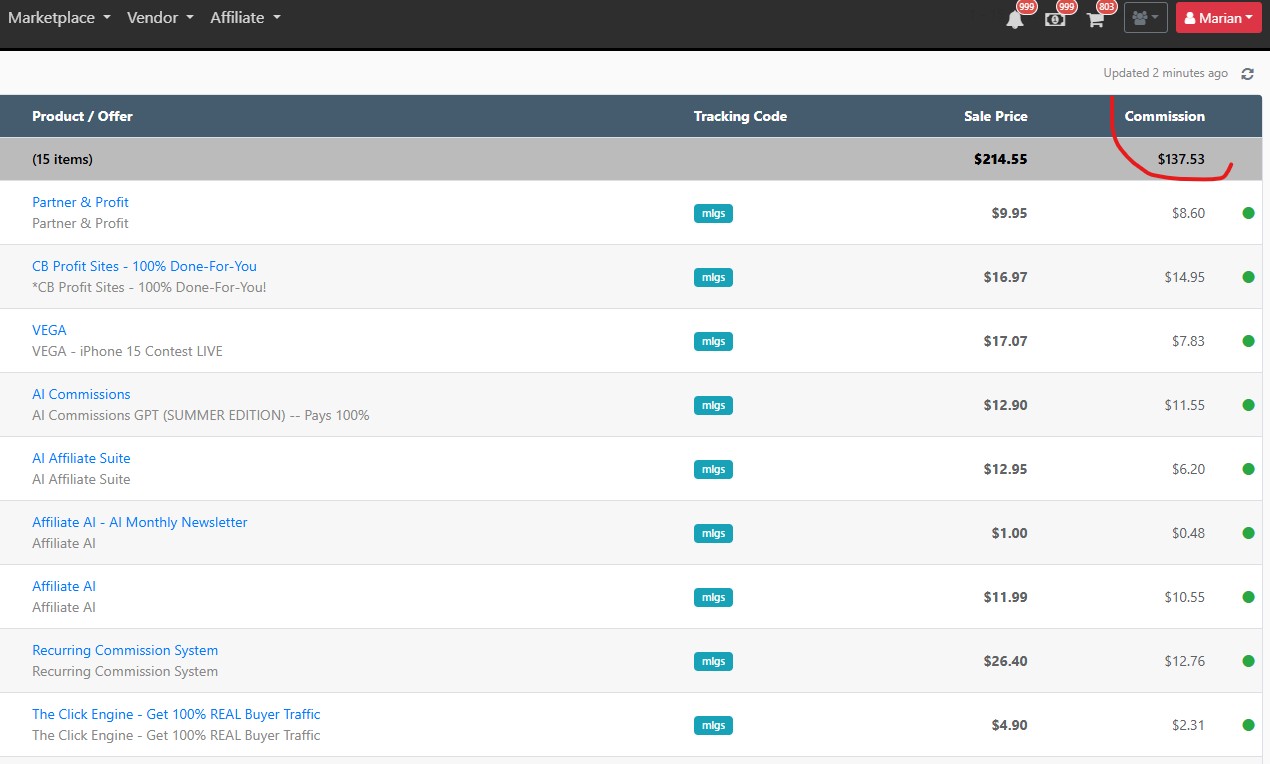
Task: Click the mlgs tag for The Click Engine
Action: pyautogui.click(x=713, y=725)
